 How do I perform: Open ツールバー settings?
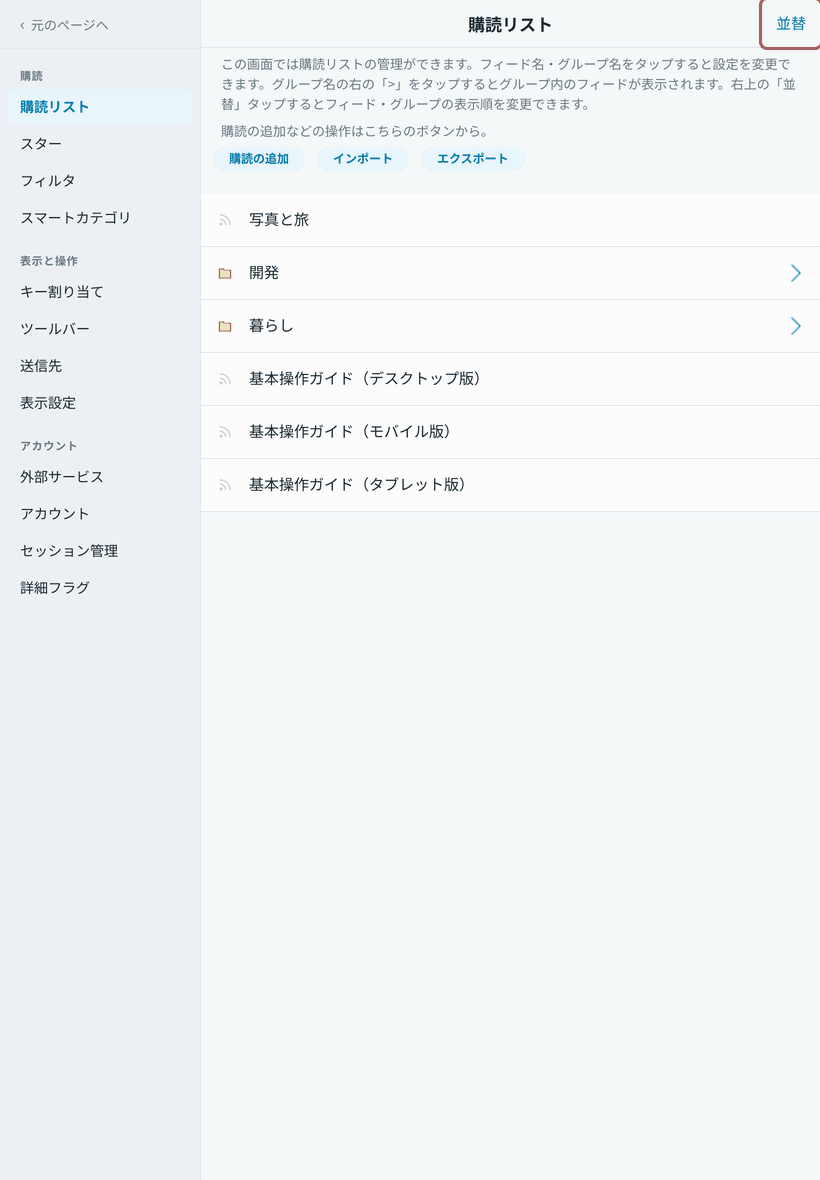[100, 329]
